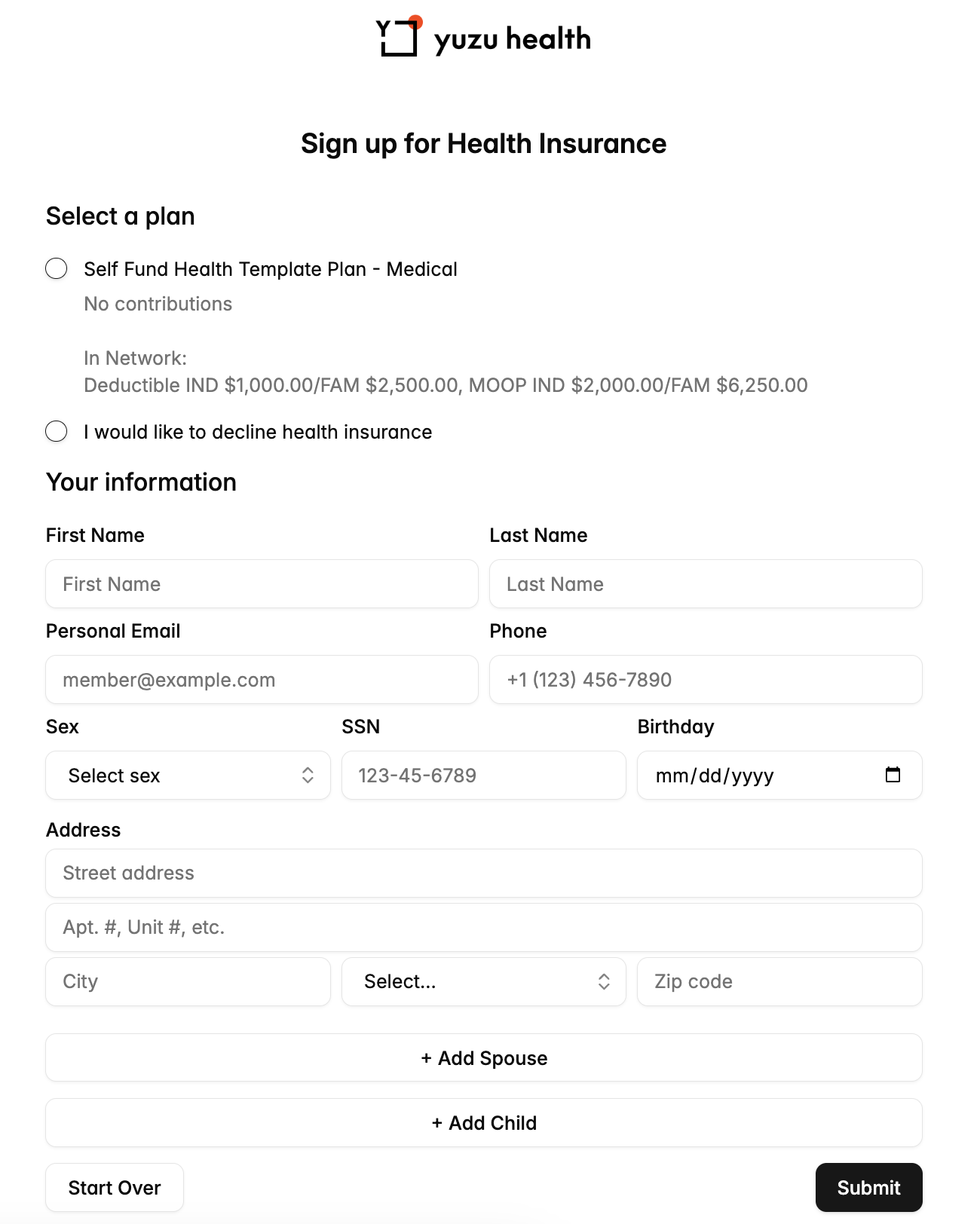Select the City input field
The width and height of the screenshot is (980, 1224).
pos(188,981)
